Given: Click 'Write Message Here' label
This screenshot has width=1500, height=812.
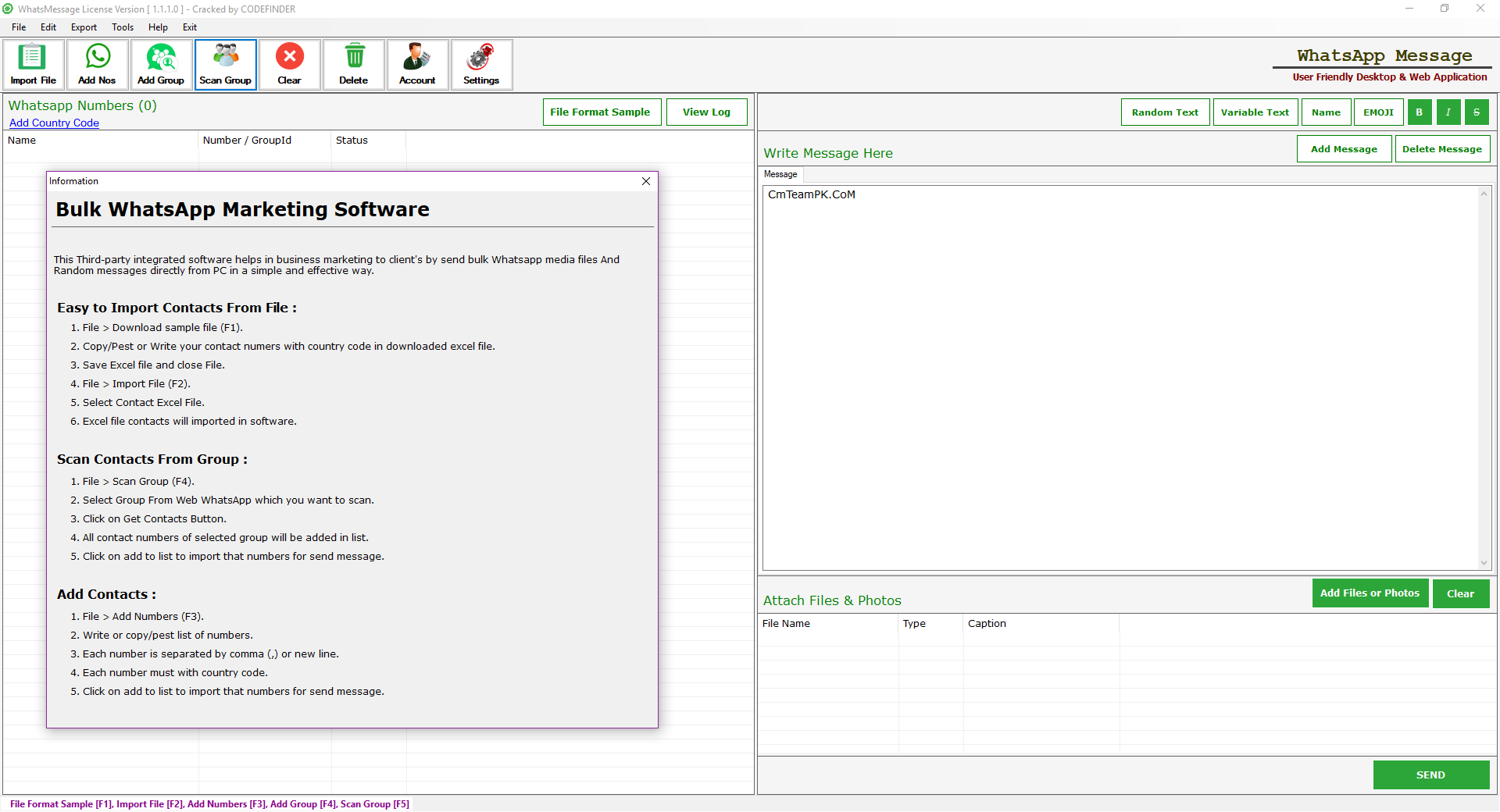Looking at the screenshot, I should coord(828,153).
